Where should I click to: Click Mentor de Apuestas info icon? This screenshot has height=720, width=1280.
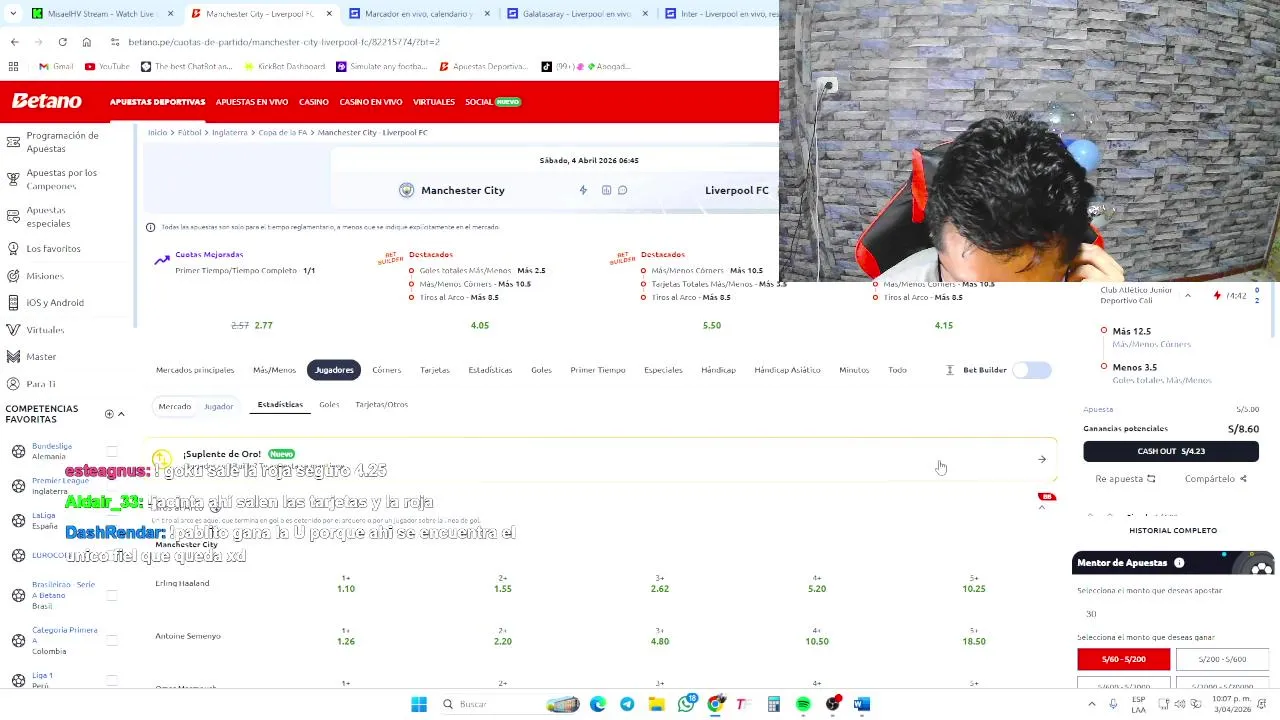tap(1179, 563)
